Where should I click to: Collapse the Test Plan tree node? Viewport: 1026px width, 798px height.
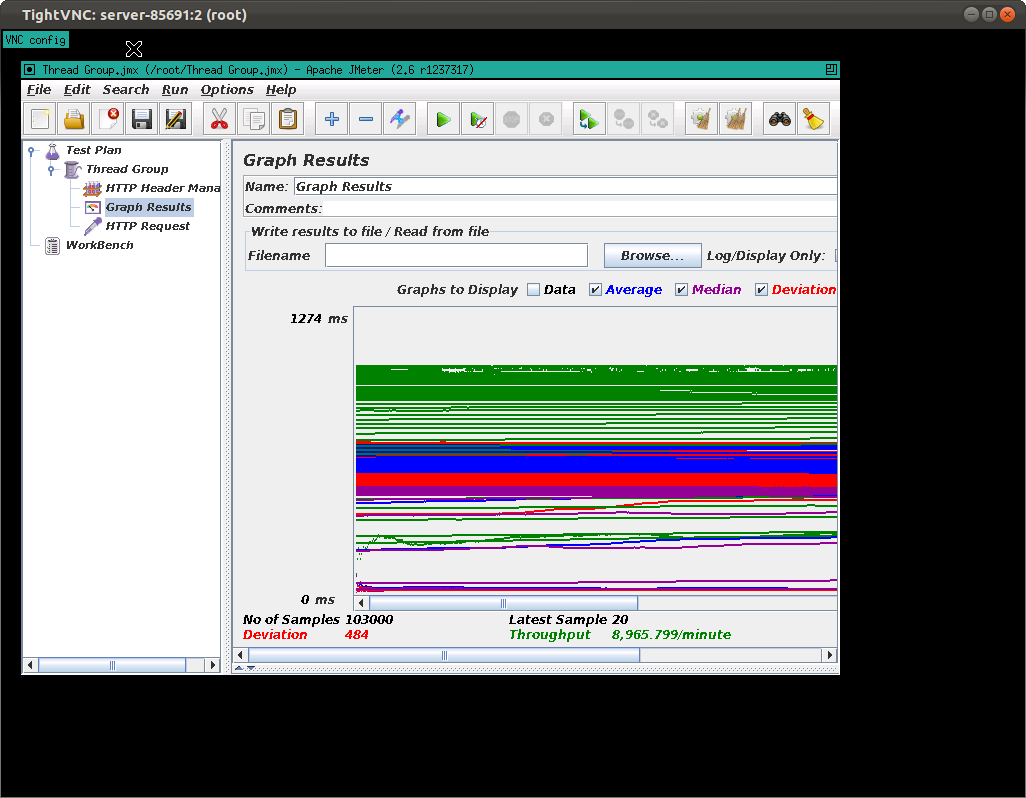pos(31,151)
